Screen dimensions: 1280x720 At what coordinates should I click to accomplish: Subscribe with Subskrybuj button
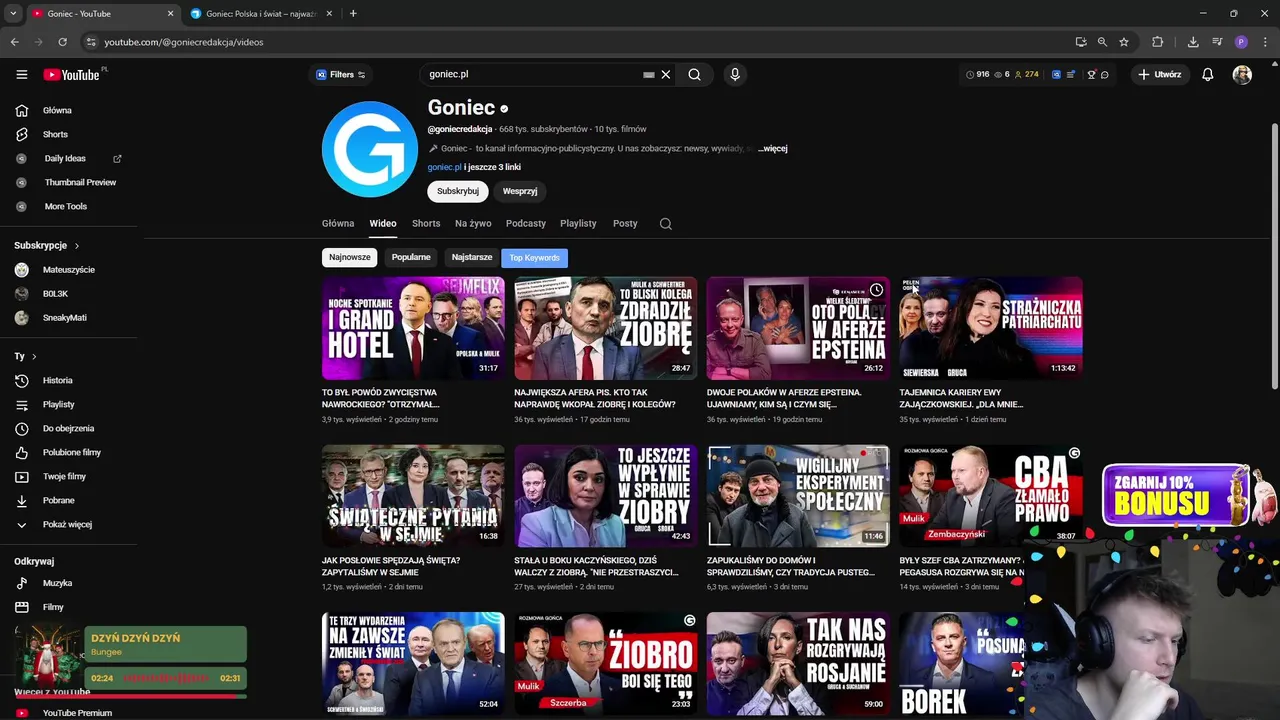point(458,191)
